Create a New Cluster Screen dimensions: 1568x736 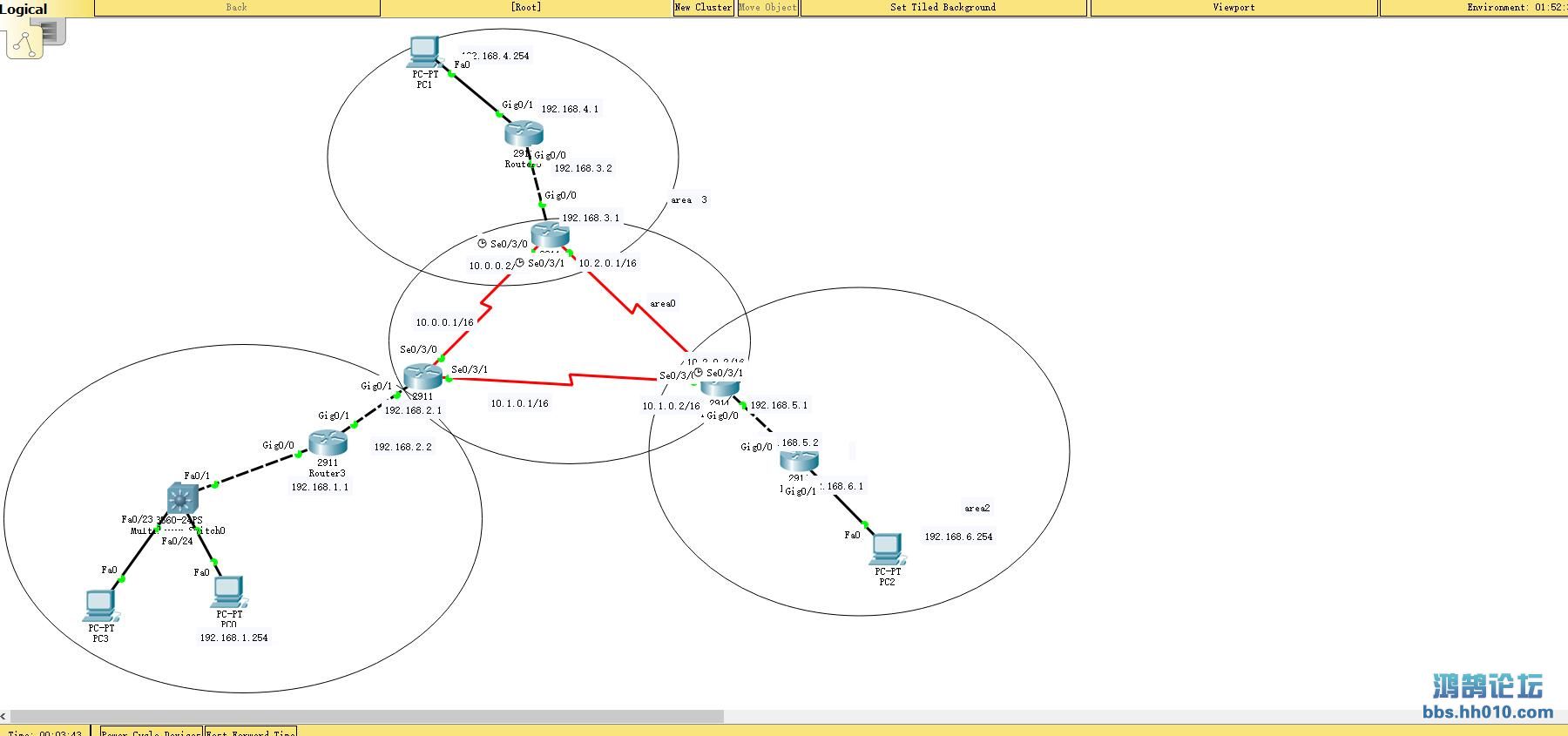tap(703, 8)
